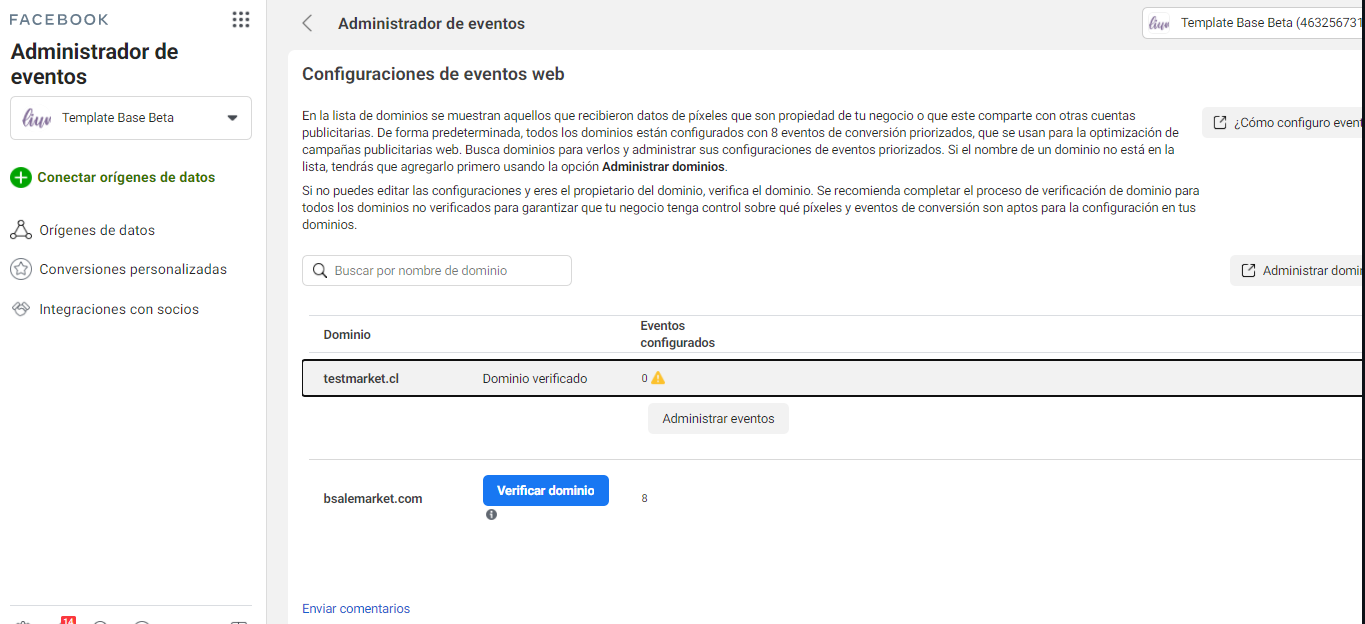Click the Configuraciones de eventos web heading
This screenshot has height=624, width=1365.
click(x=433, y=74)
